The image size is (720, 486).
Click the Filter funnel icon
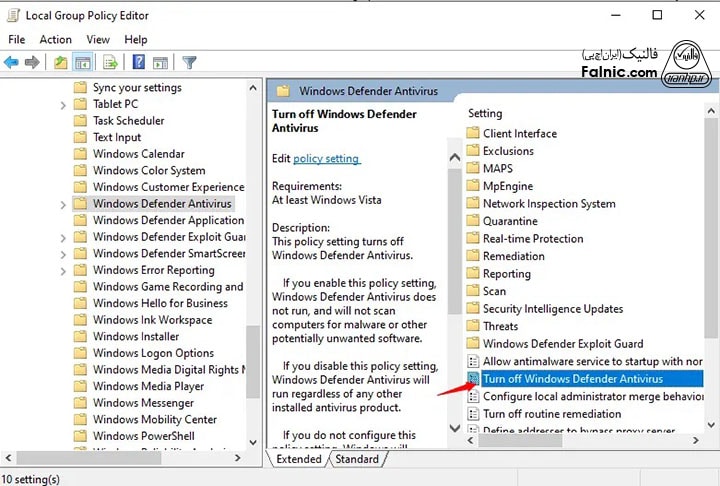tap(189, 62)
